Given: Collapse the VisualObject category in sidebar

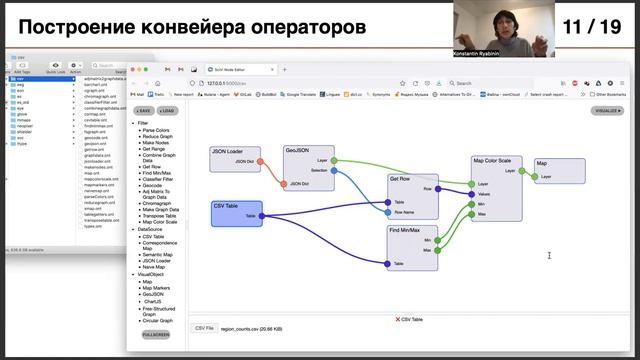Looking at the screenshot, I should click(133, 275).
